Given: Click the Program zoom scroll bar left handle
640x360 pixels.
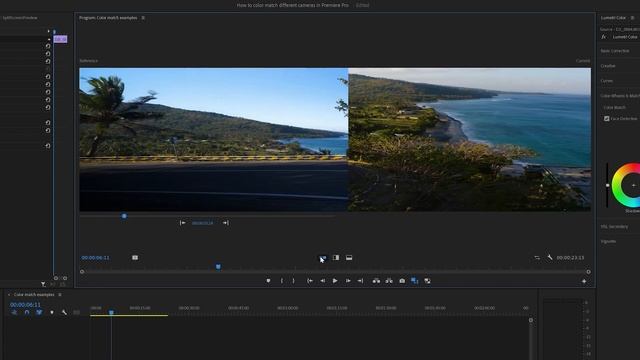Looking at the screenshot, I should click(x=82, y=271).
